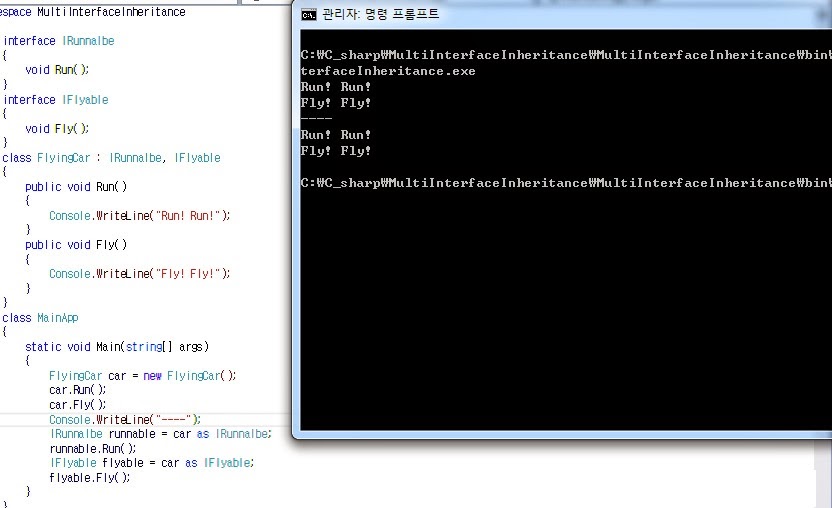
Task: Click the 'void Run();' interface method line
Action: 57,70
